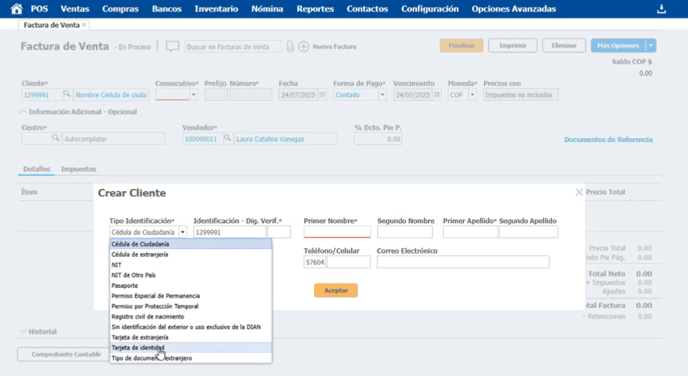
Task: Click the Aceptar button
Action: (x=336, y=290)
